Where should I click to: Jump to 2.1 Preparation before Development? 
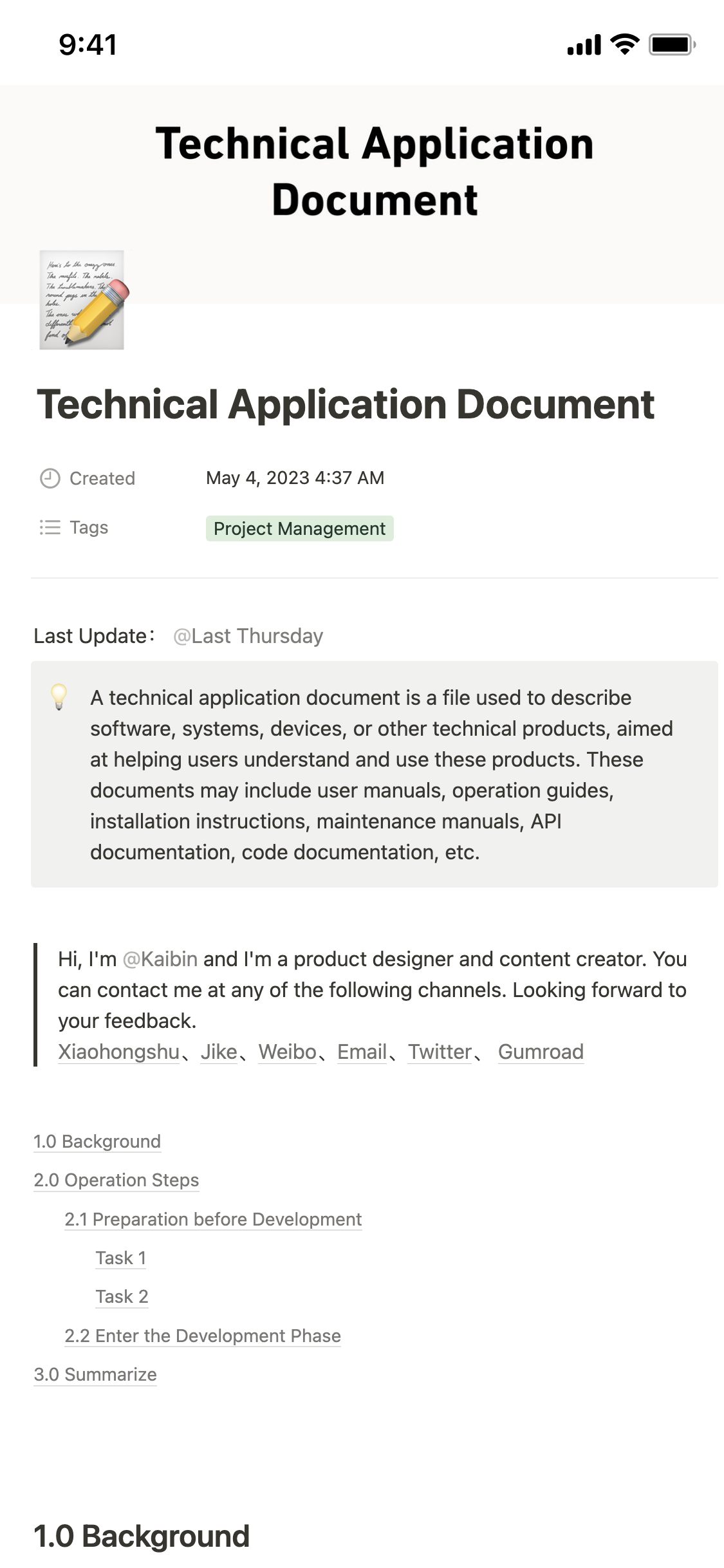tap(213, 1219)
